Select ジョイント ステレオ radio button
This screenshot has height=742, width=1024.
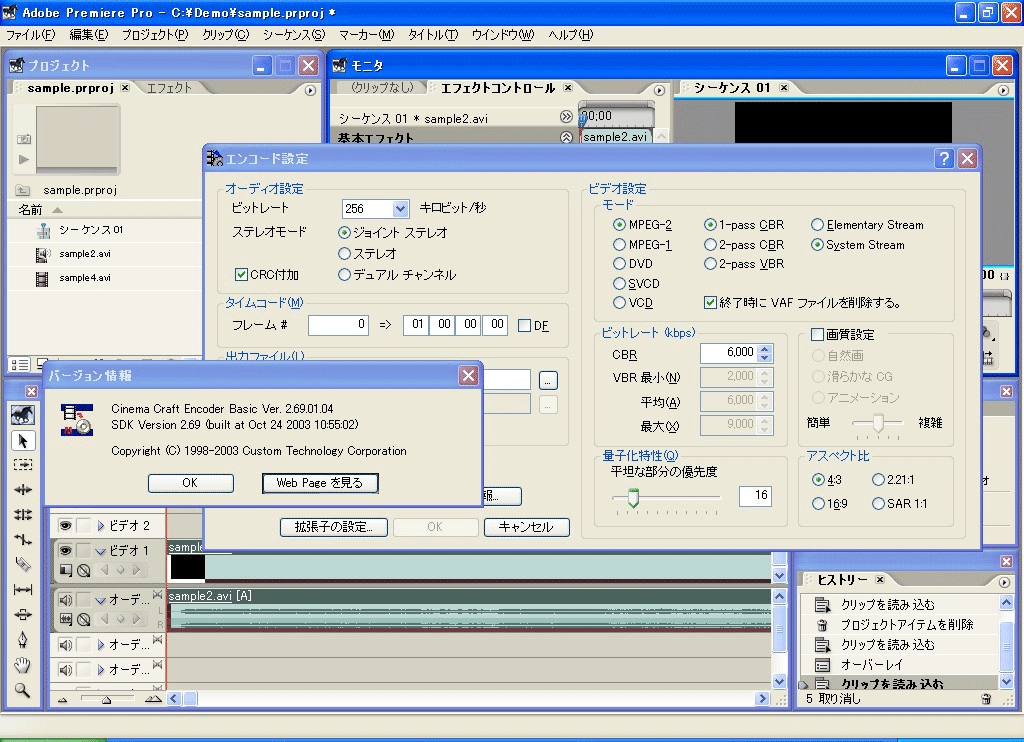coord(344,233)
